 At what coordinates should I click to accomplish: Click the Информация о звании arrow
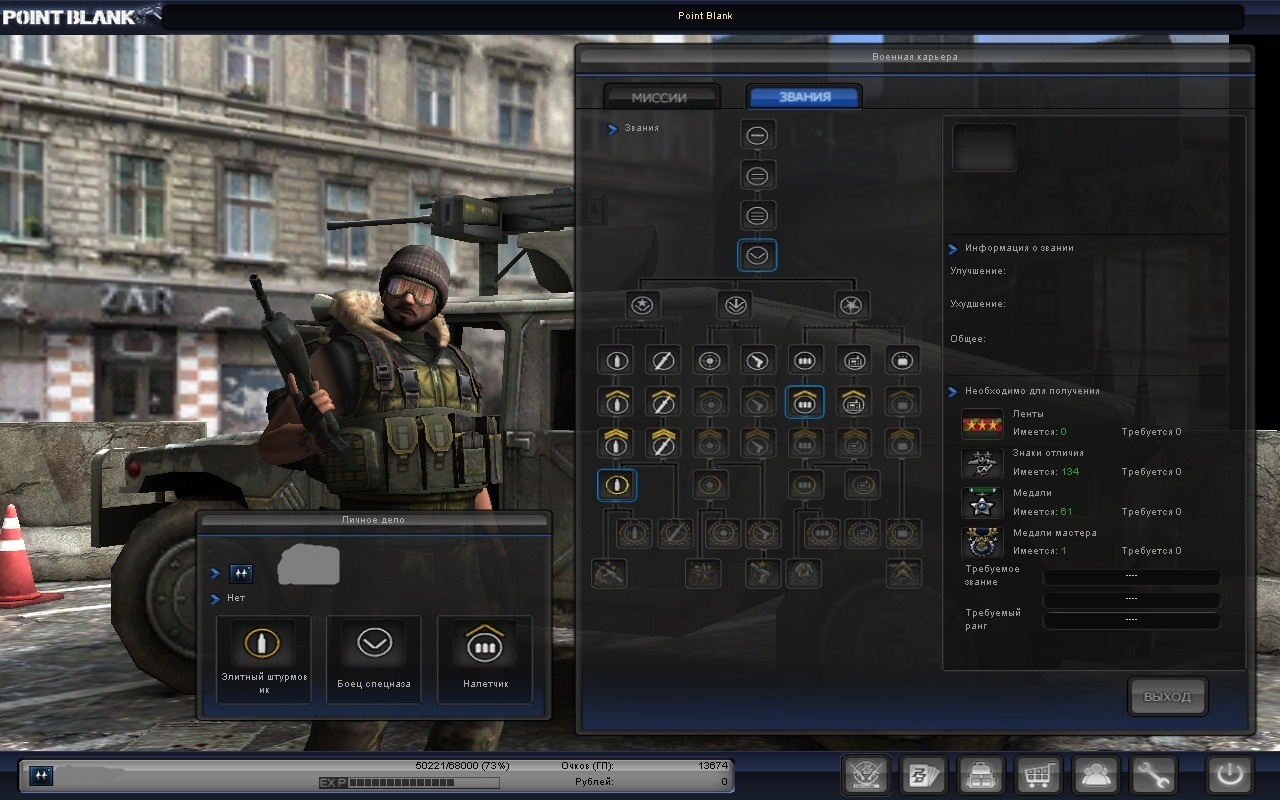point(953,249)
